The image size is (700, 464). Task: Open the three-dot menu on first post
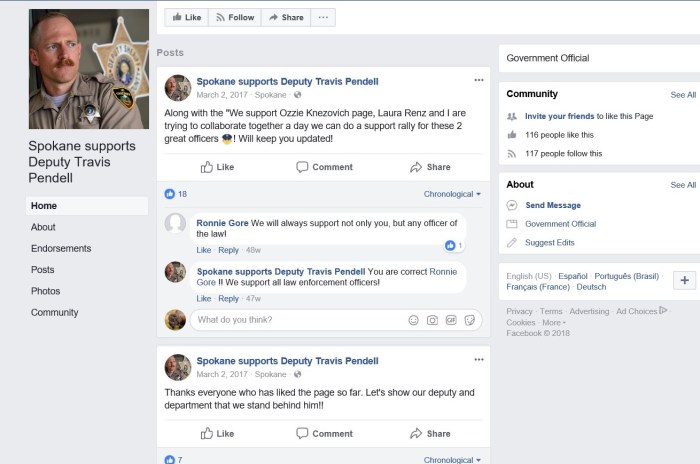point(479,80)
